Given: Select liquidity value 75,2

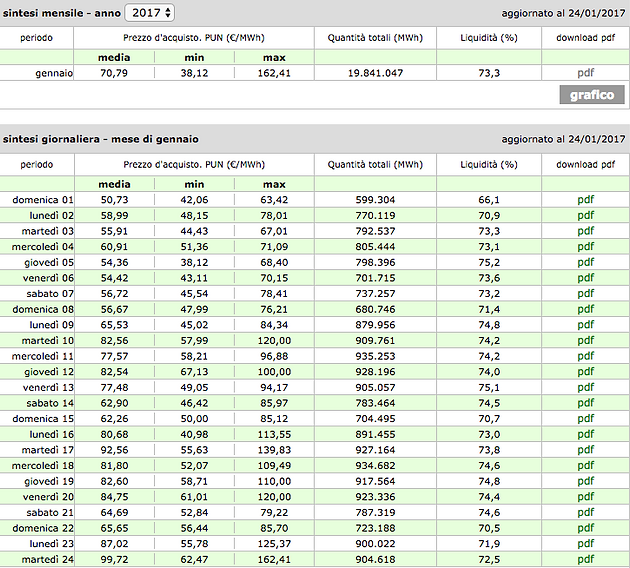Looking at the screenshot, I should coord(489,262).
